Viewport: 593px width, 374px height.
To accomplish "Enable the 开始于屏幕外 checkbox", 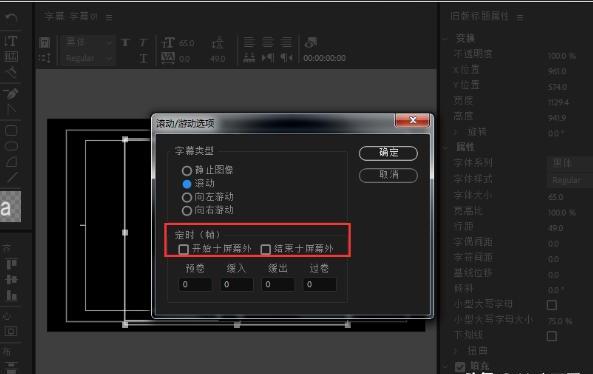I will pos(183,249).
